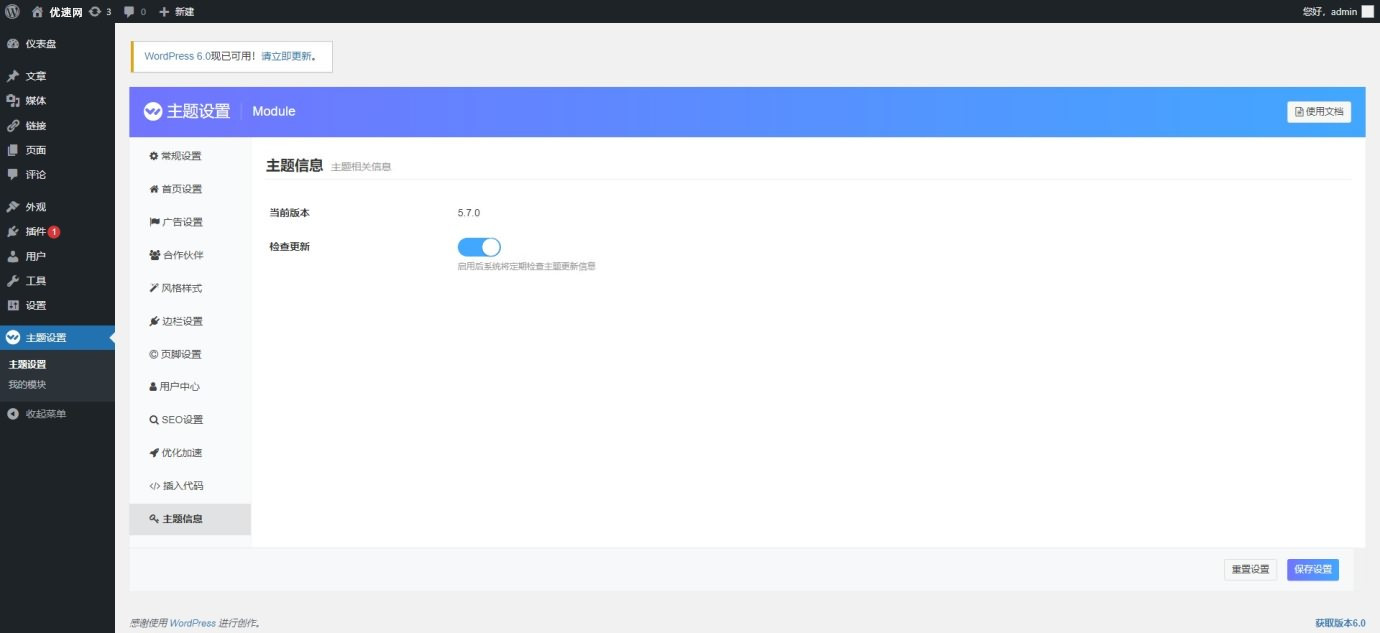
Task: Open 工具 tools menu
Action: pyautogui.click(x=57, y=281)
